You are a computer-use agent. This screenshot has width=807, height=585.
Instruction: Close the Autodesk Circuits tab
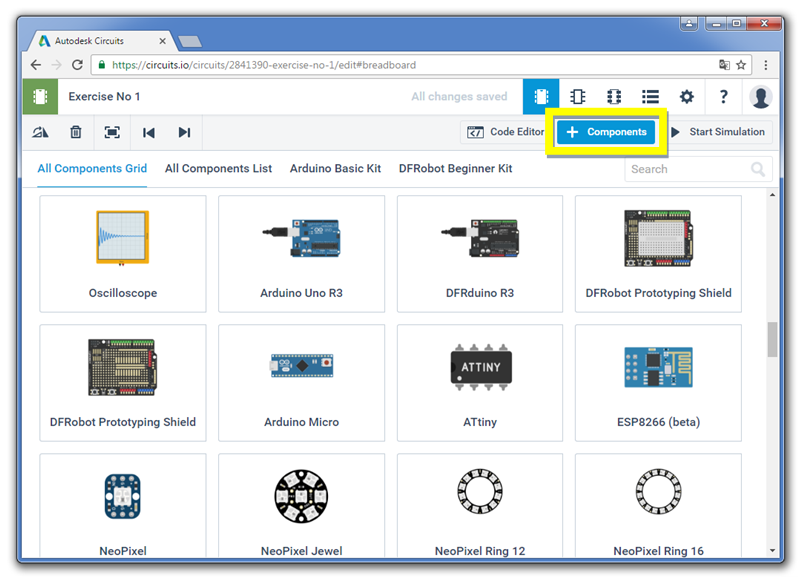(163, 41)
